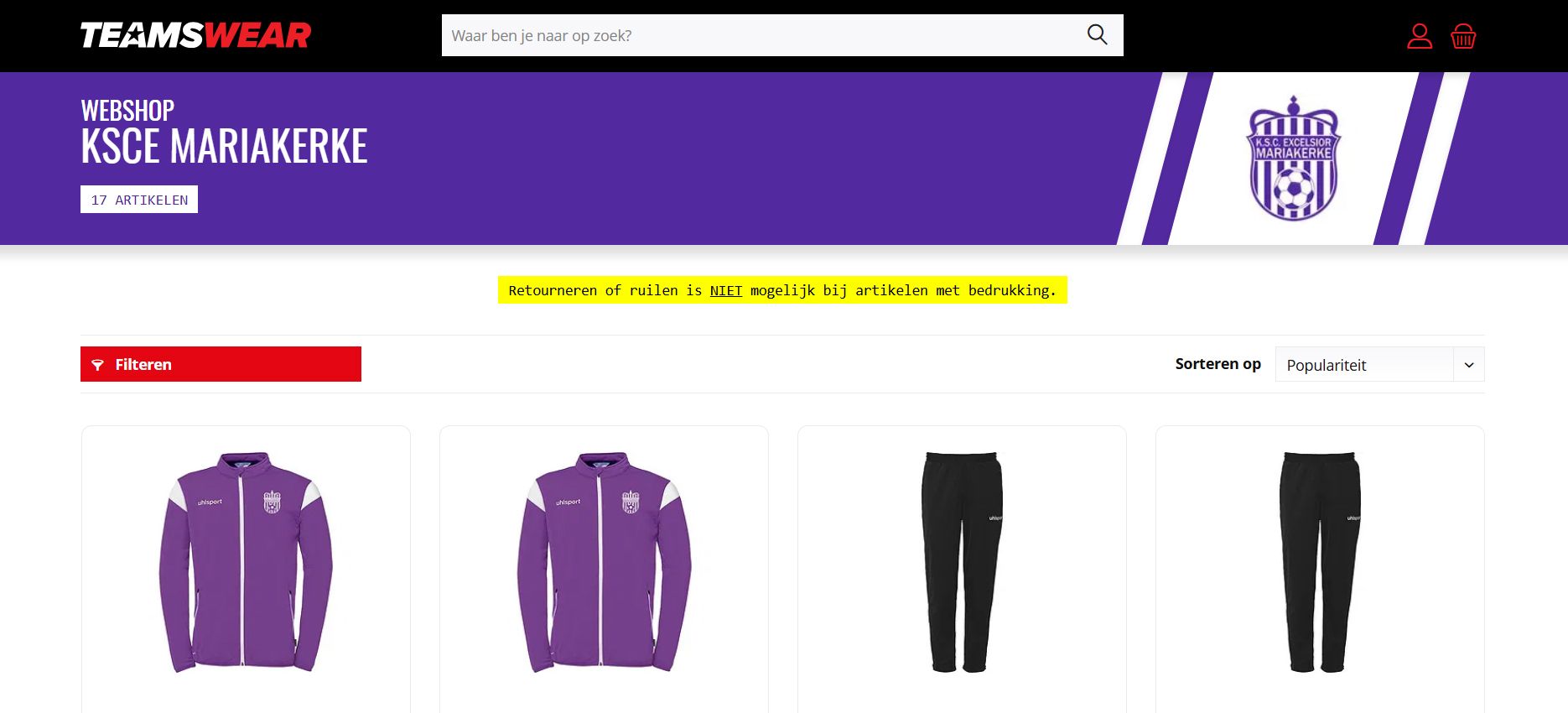Click the WEBSHOP heading text

127,110
